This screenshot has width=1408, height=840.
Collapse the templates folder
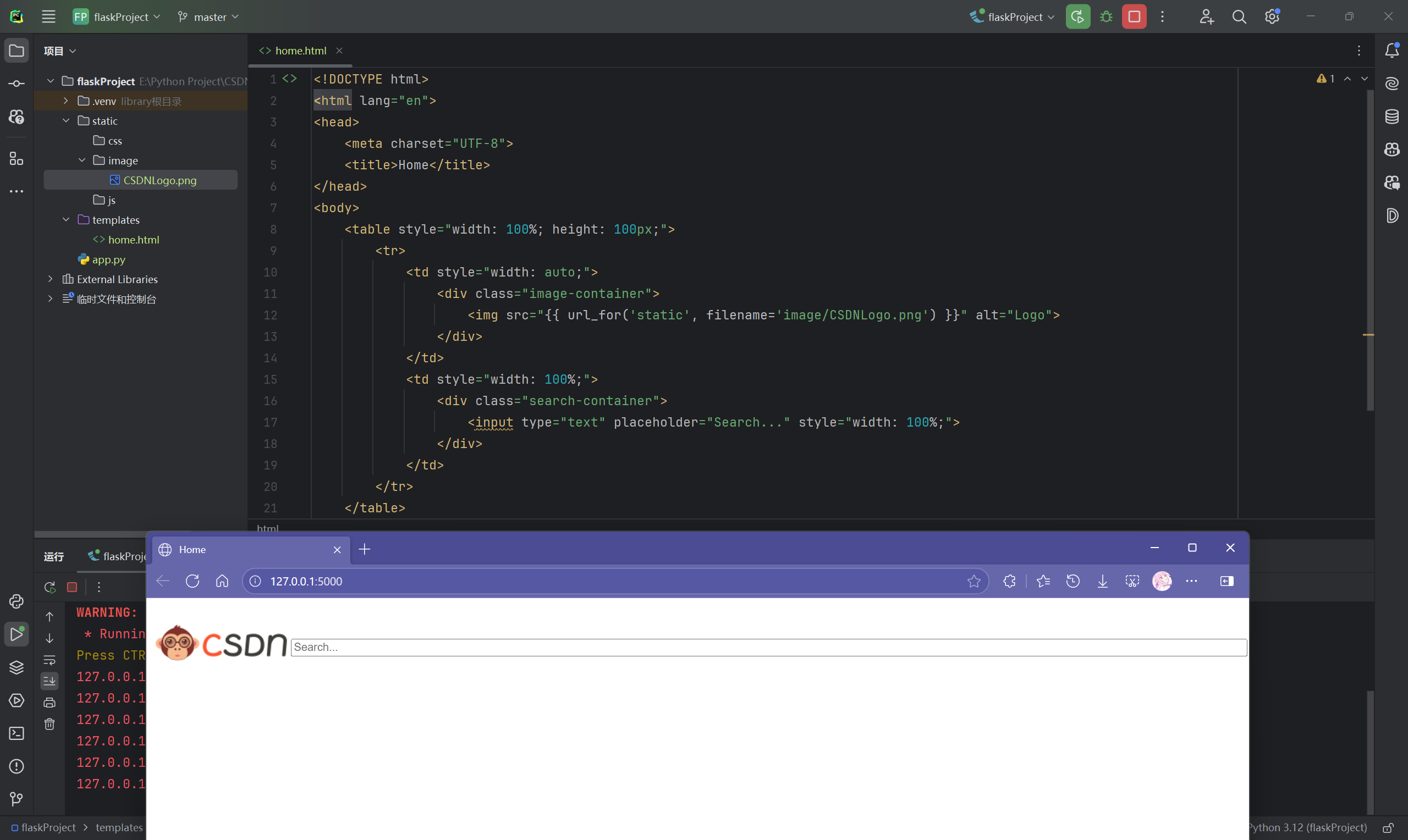[x=65, y=220]
